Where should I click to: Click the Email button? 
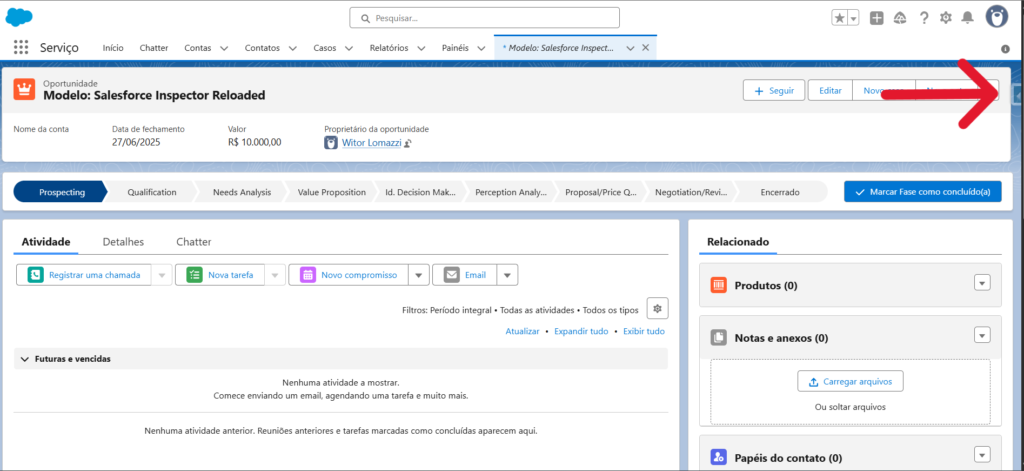(x=464, y=275)
